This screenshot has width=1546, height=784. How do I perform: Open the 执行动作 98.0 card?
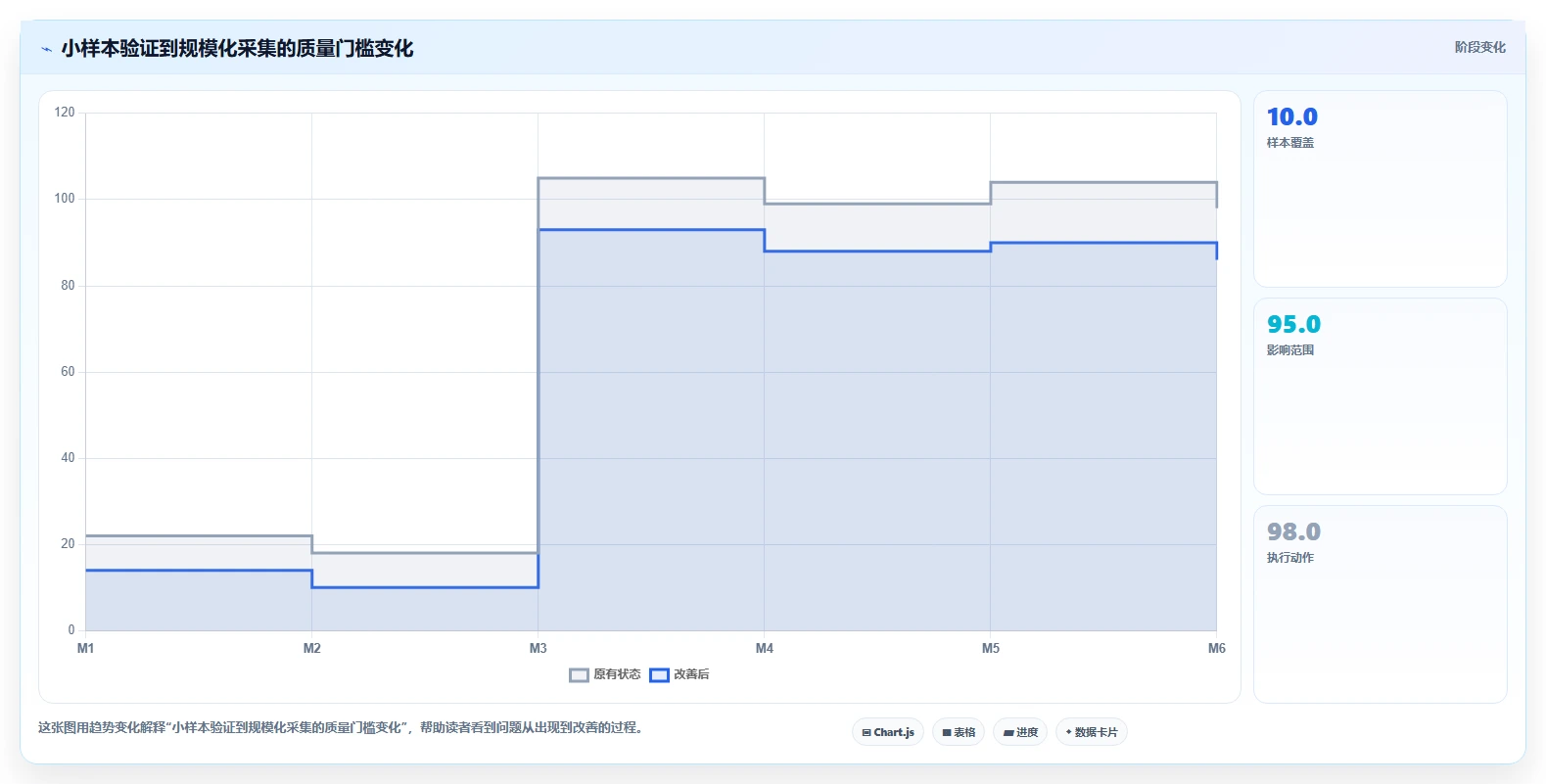pos(1380,604)
